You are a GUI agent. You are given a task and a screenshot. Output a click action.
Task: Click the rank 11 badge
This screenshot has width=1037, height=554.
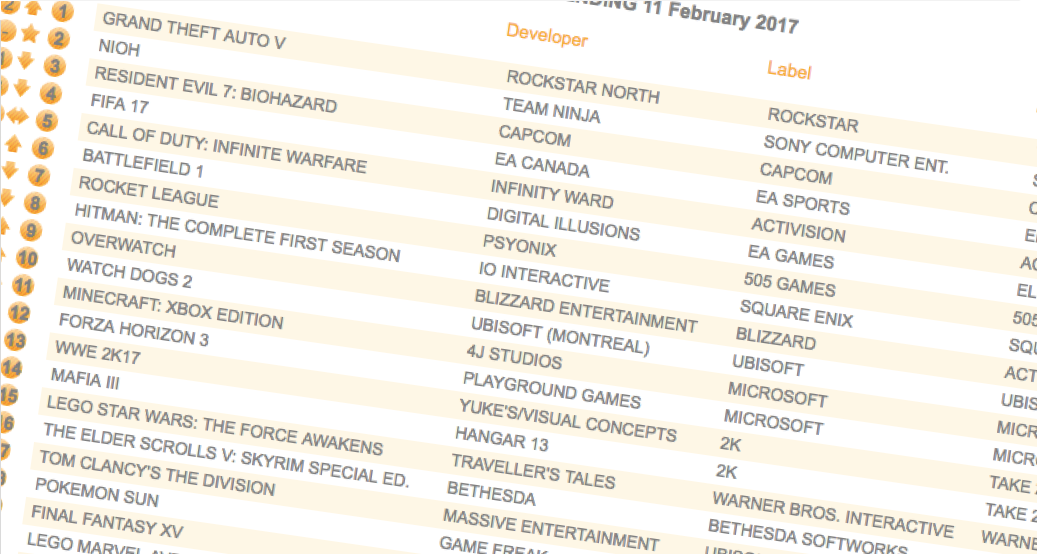(x=22, y=286)
